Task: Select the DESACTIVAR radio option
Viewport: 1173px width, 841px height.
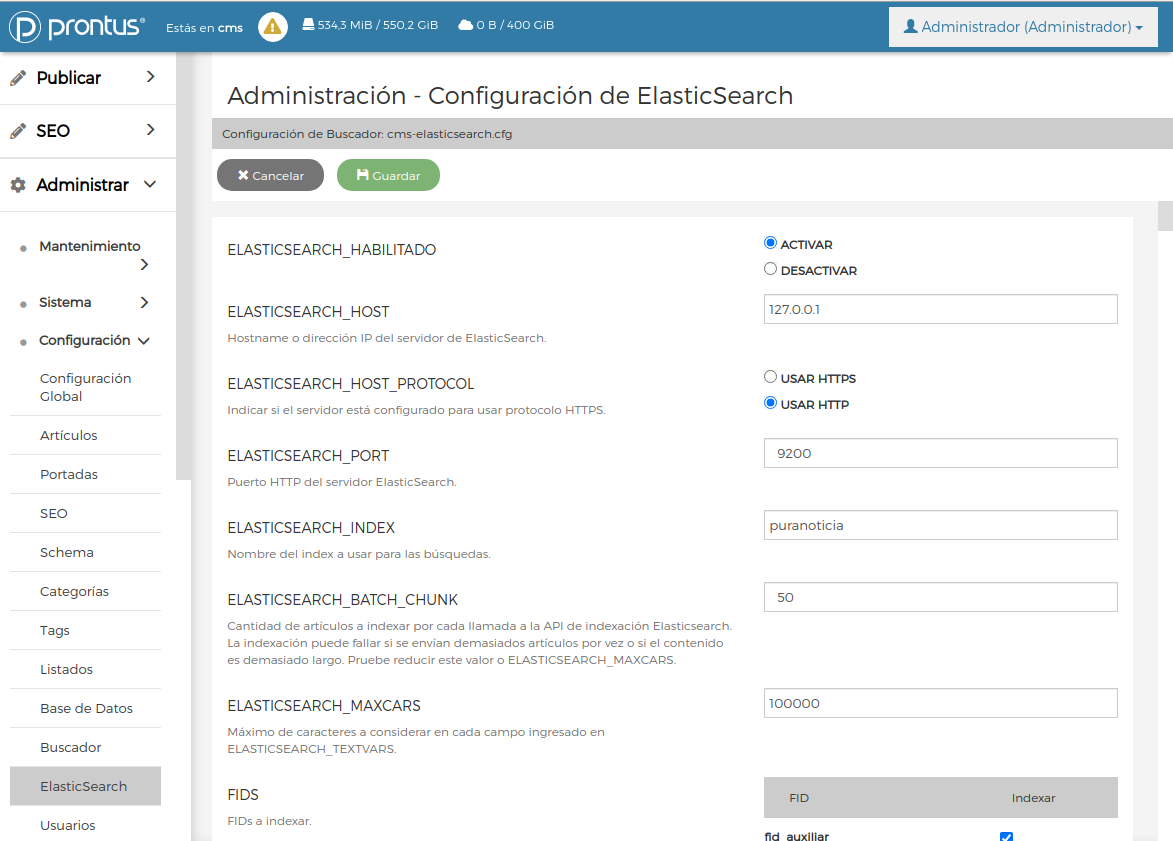Action: 771,269
